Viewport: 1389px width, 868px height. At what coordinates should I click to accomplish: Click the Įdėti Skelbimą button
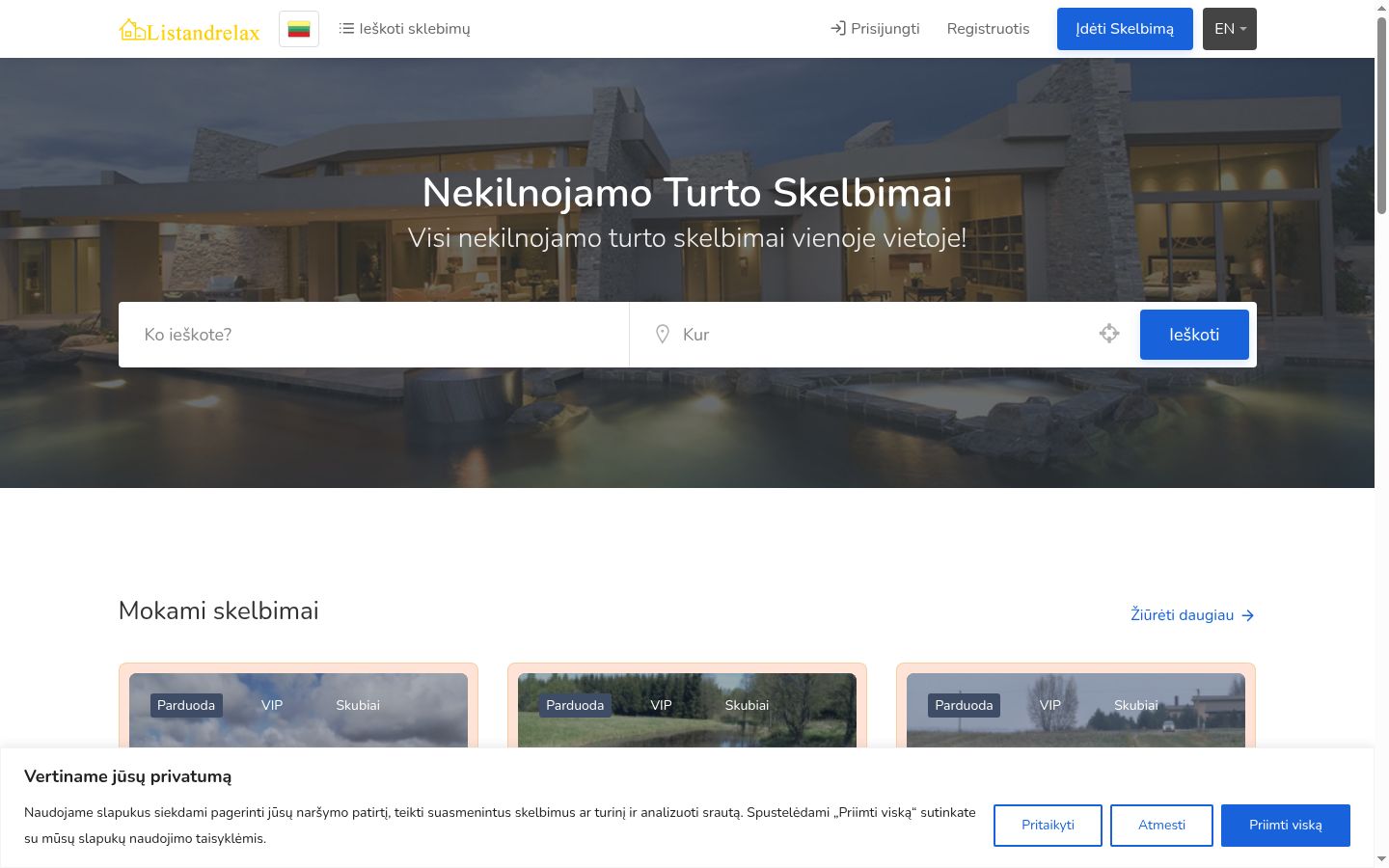(x=1125, y=29)
